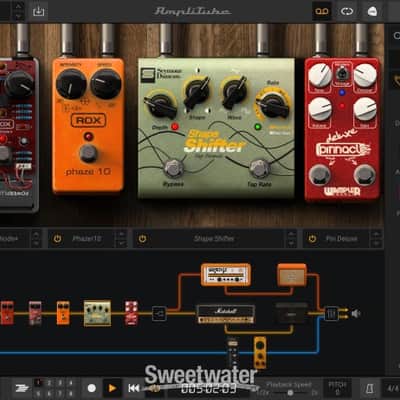Open the tape recorder view

tap(322, 11)
